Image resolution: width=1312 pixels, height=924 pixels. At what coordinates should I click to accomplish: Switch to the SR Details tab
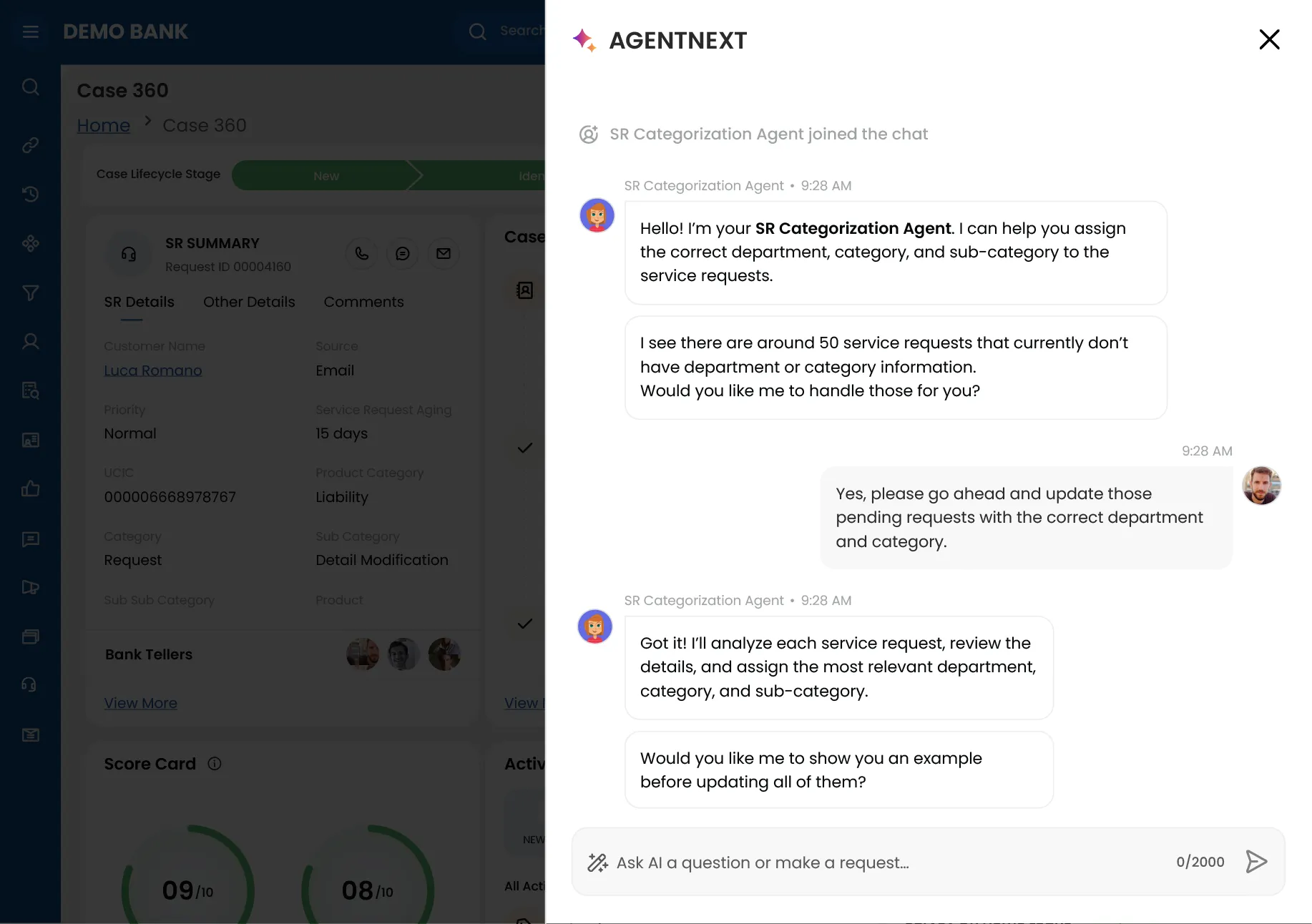[139, 302]
